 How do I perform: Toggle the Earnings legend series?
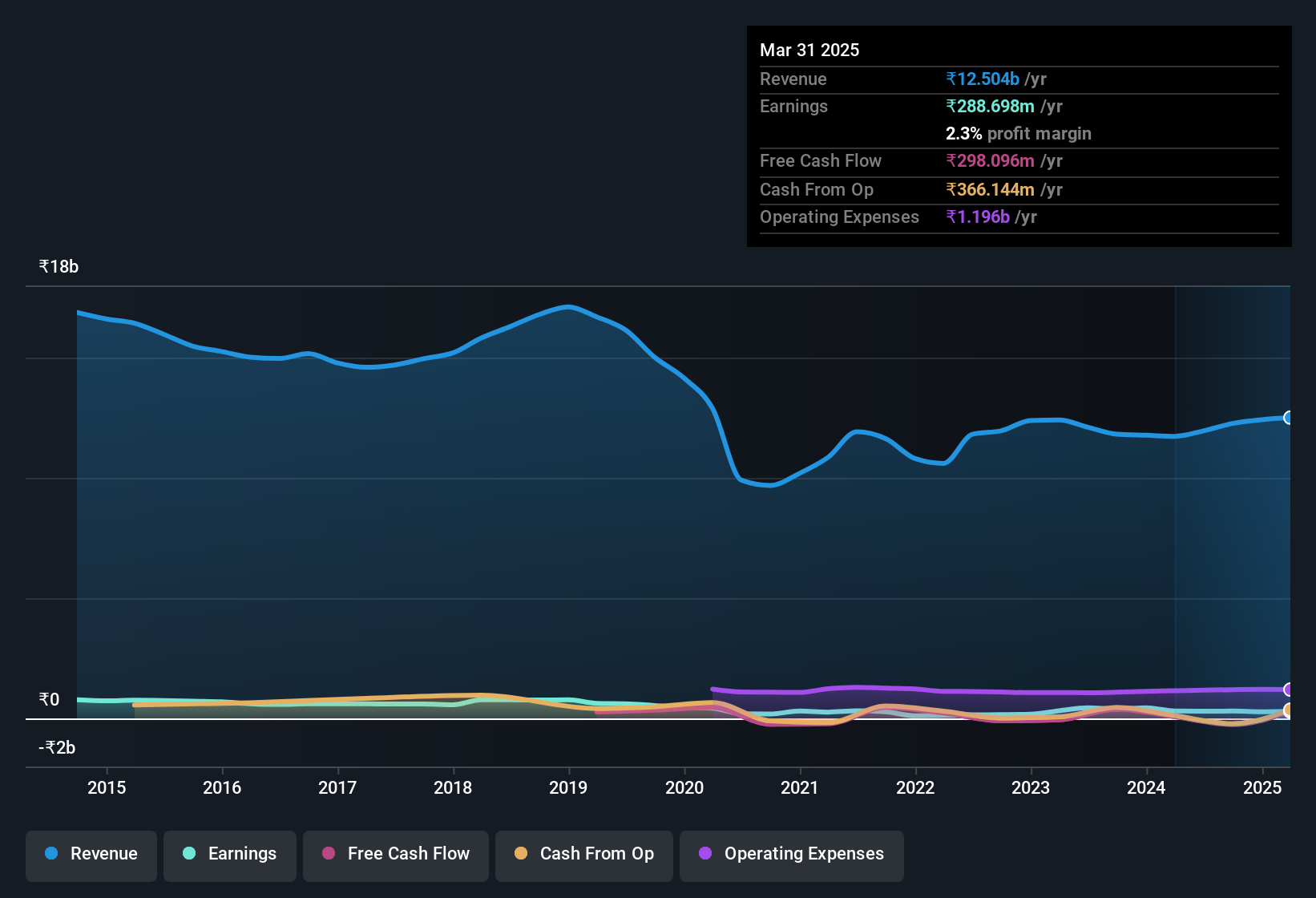point(230,856)
